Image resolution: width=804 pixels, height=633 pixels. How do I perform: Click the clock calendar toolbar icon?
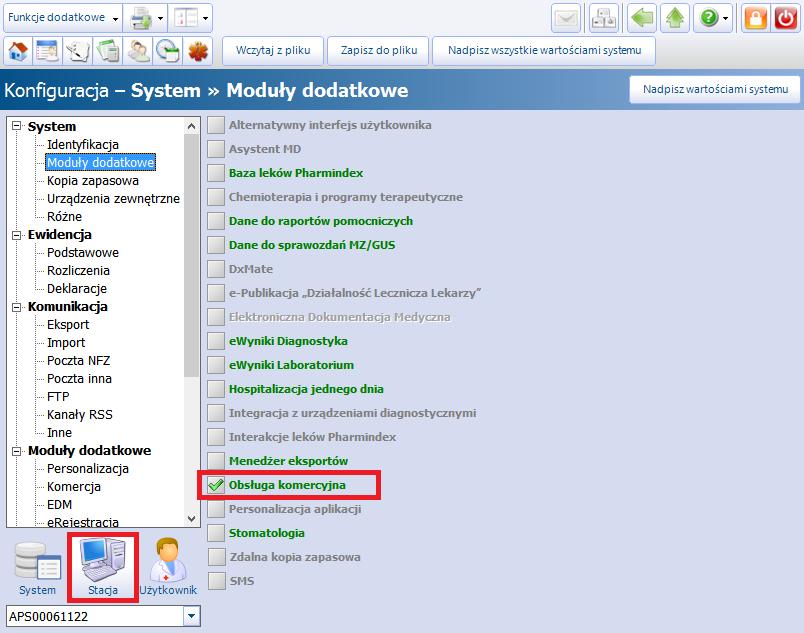[x=168, y=51]
